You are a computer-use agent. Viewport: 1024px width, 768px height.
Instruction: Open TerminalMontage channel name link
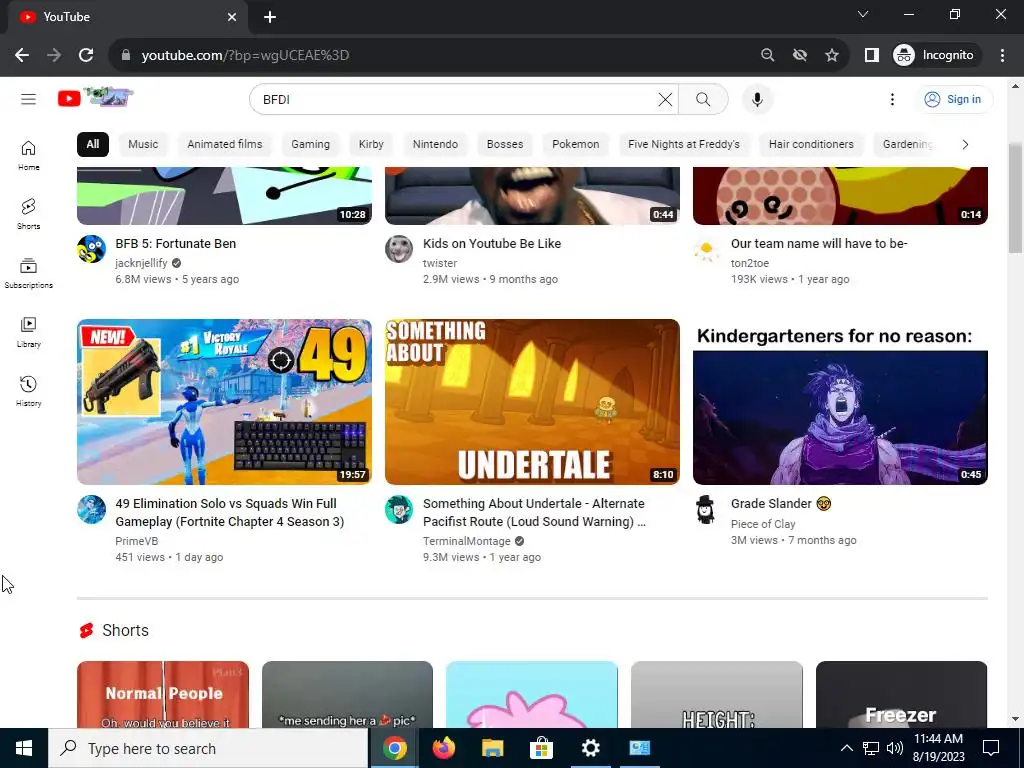click(x=466, y=541)
